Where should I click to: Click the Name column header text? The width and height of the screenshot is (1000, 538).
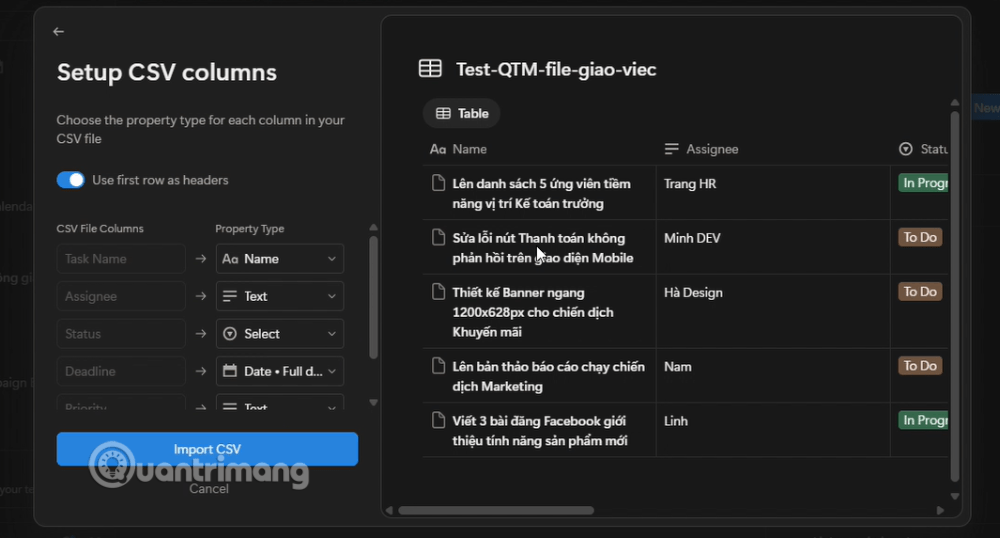point(469,149)
